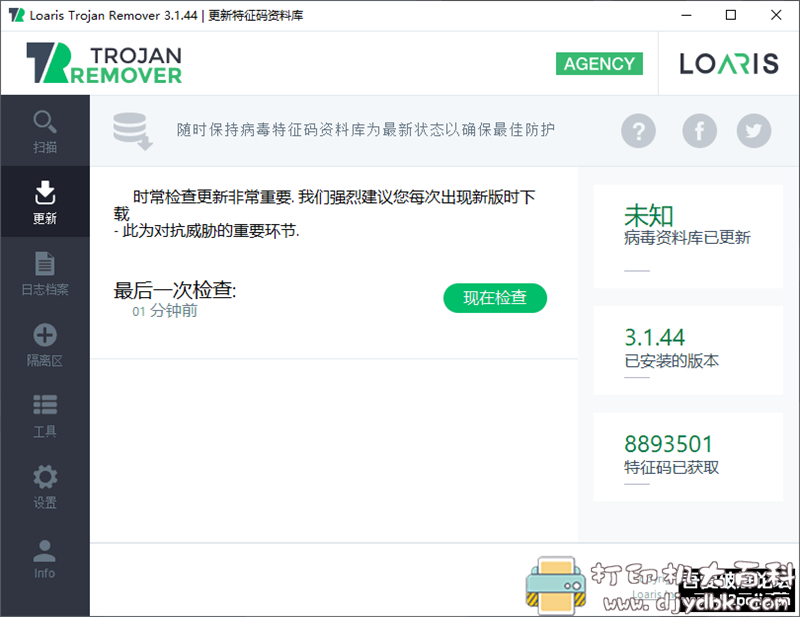Click the LOARIS brand logo

[729, 64]
